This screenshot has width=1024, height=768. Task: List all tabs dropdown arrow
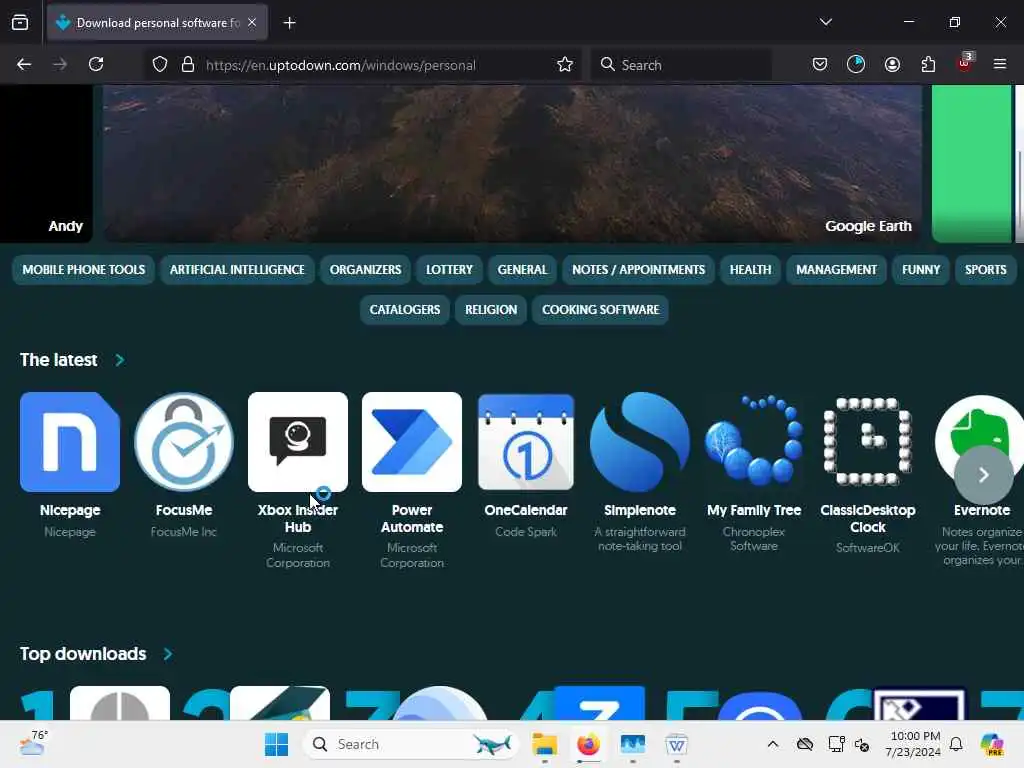pos(825,22)
